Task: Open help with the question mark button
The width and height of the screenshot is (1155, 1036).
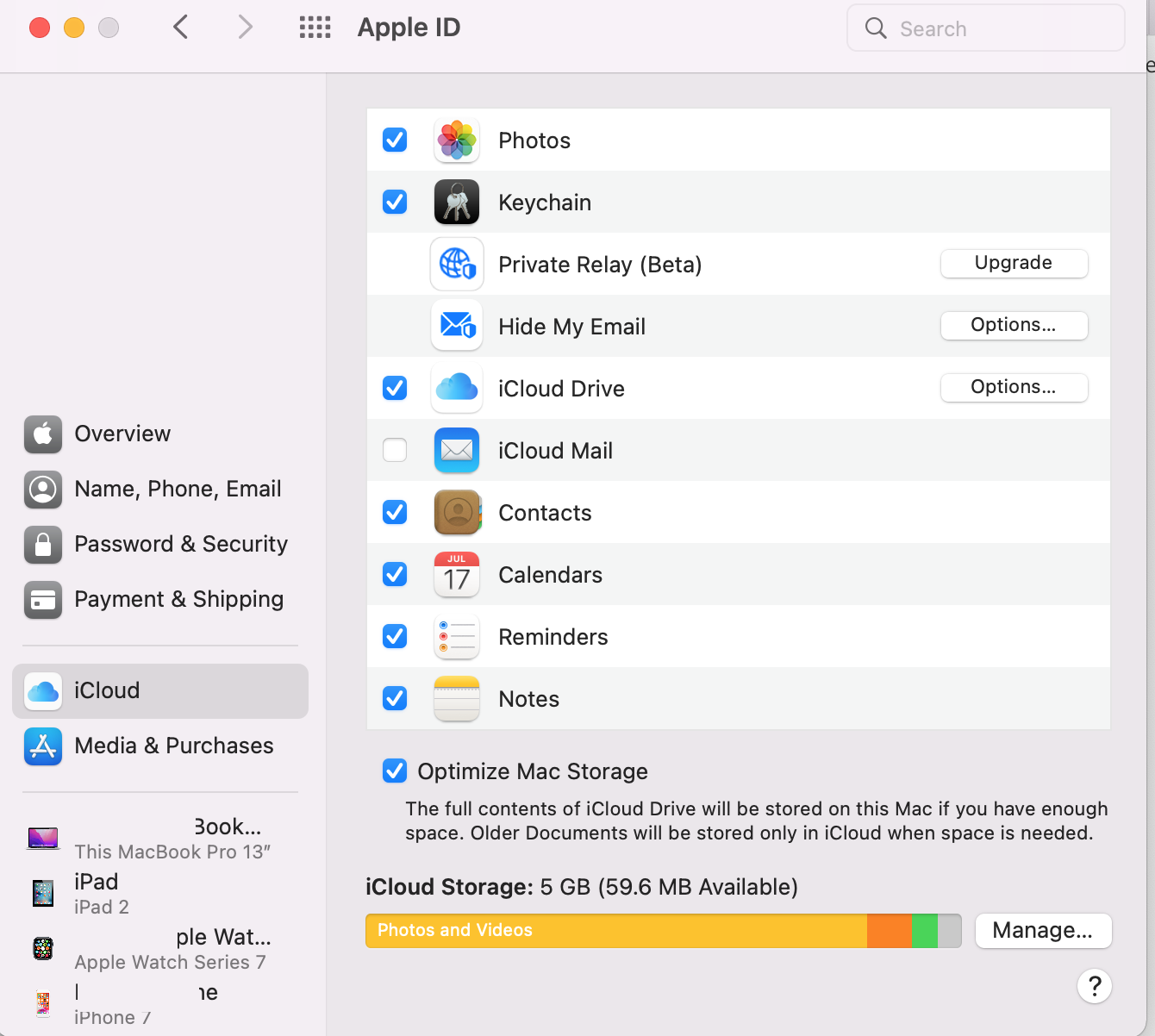Action: 1095,986
